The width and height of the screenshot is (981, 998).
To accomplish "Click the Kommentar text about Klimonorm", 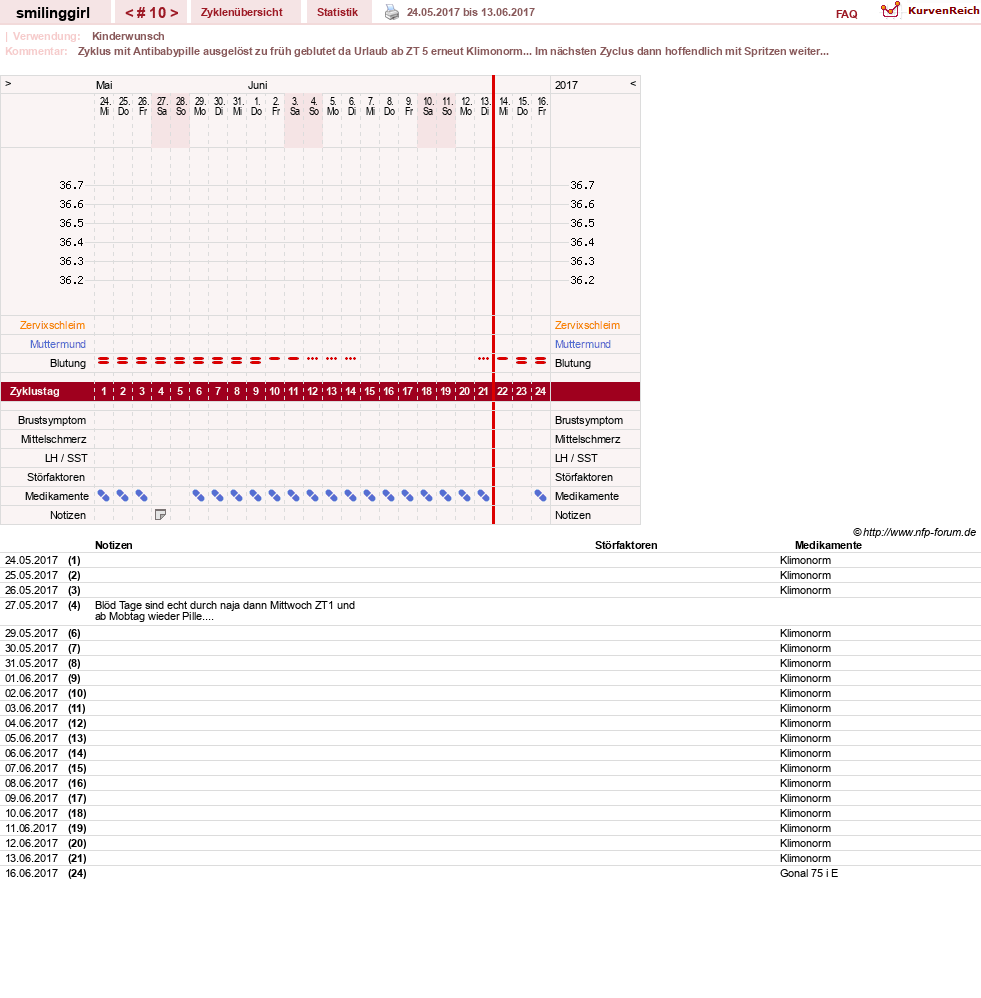I will (x=453, y=51).
